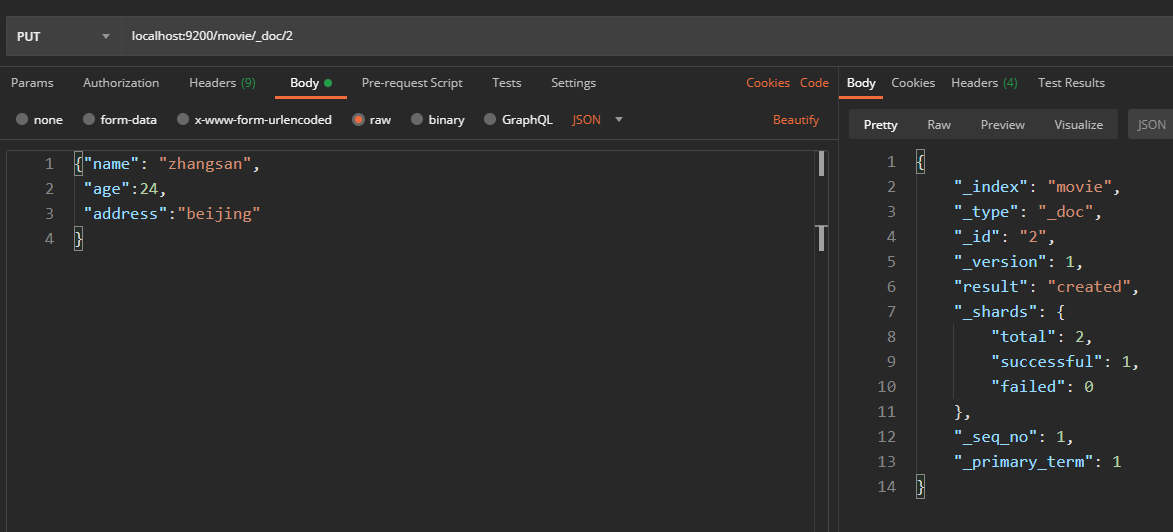
Task: Click the "_version" key in response
Action: pyautogui.click(x=1000, y=261)
